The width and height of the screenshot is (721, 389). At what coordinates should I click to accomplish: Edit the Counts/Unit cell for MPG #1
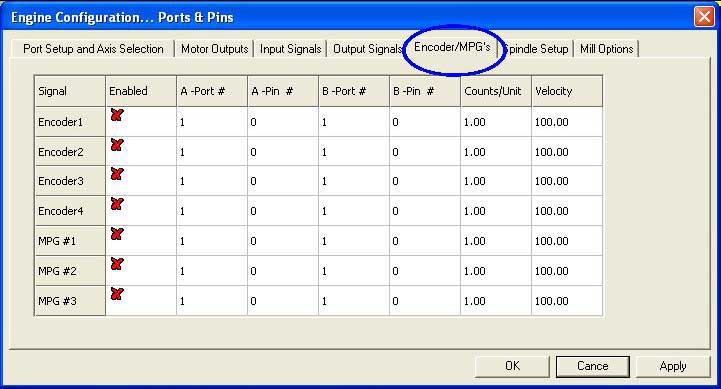(496, 241)
